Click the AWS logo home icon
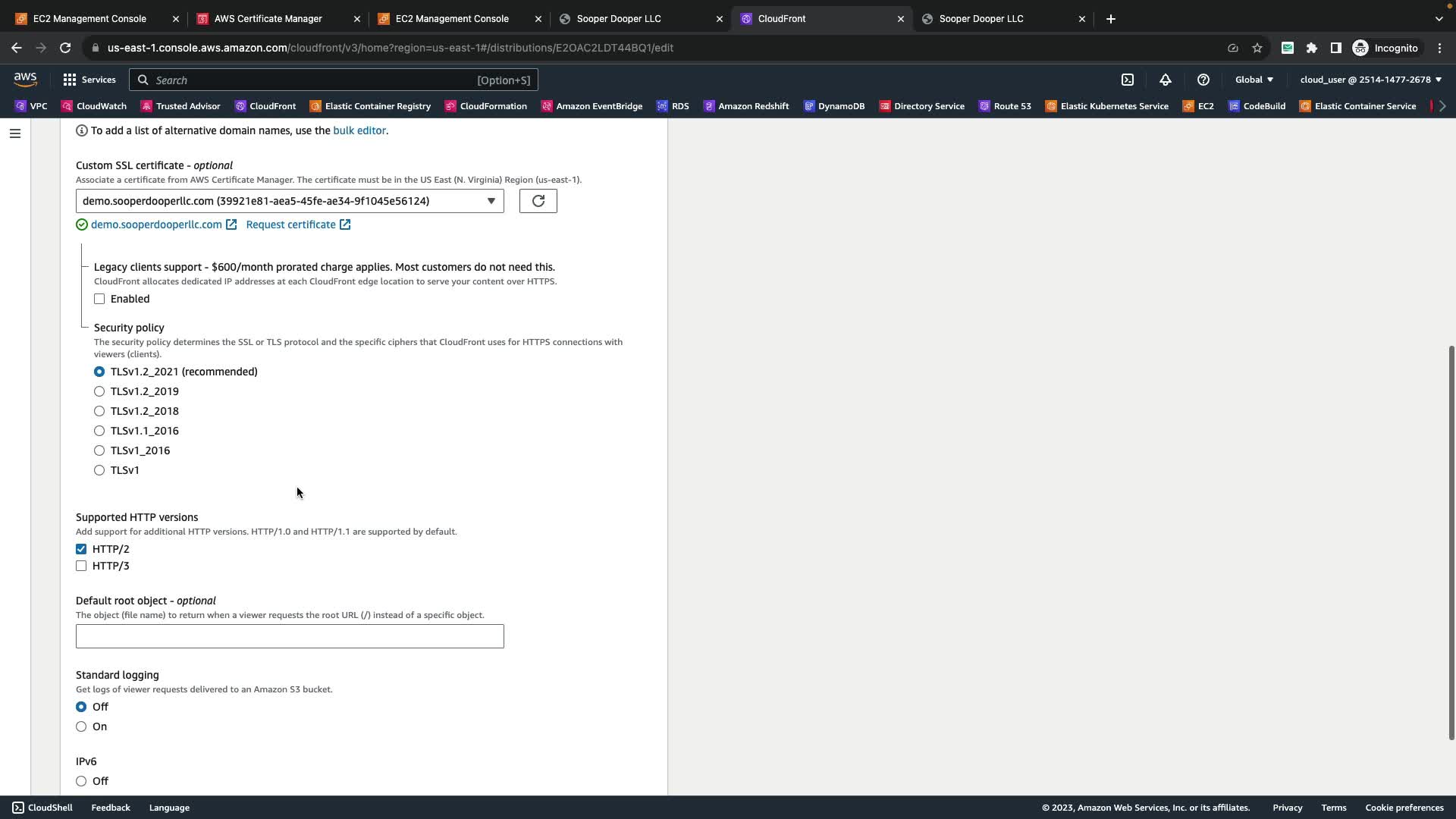1456x819 pixels. point(25,80)
